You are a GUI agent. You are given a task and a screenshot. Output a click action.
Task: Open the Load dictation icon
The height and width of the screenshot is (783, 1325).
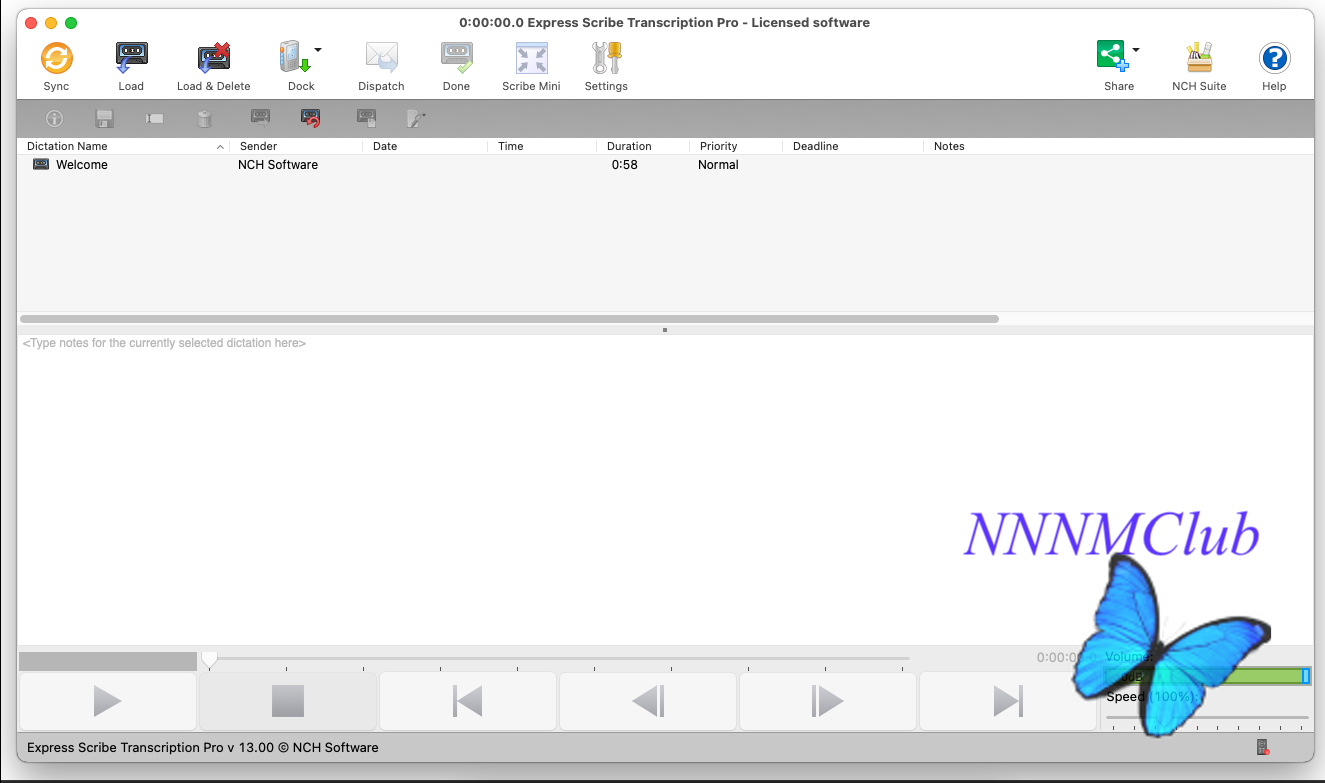click(x=131, y=58)
